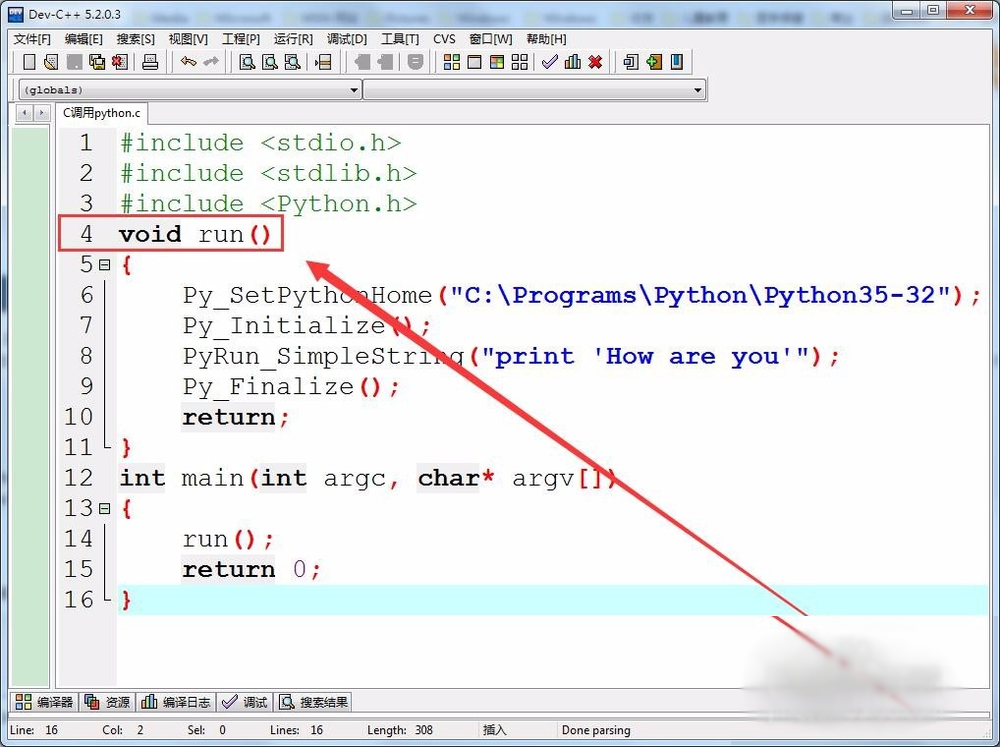1000x747 pixels.
Task: Switch to the 编译器 bottom tab
Action: pos(44,702)
